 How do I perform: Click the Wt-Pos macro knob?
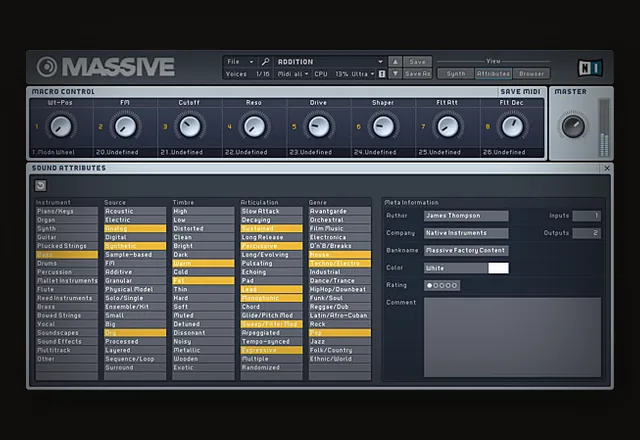[x=60, y=126]
